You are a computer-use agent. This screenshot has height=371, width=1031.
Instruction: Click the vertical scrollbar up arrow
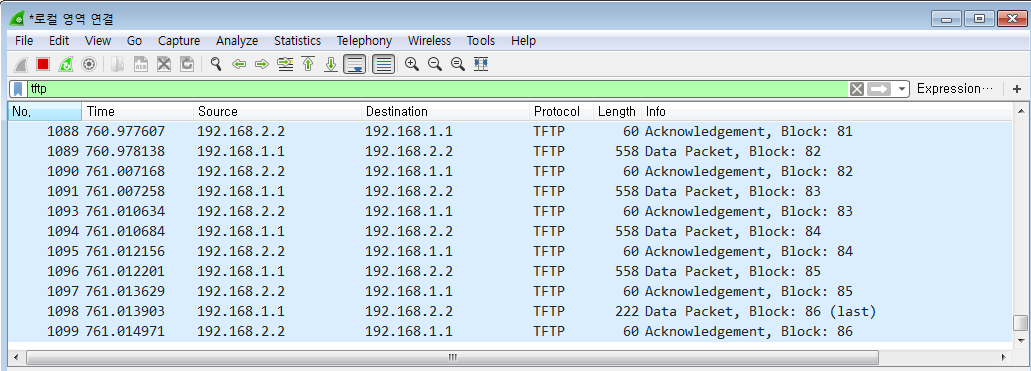tap(1020, 110)
